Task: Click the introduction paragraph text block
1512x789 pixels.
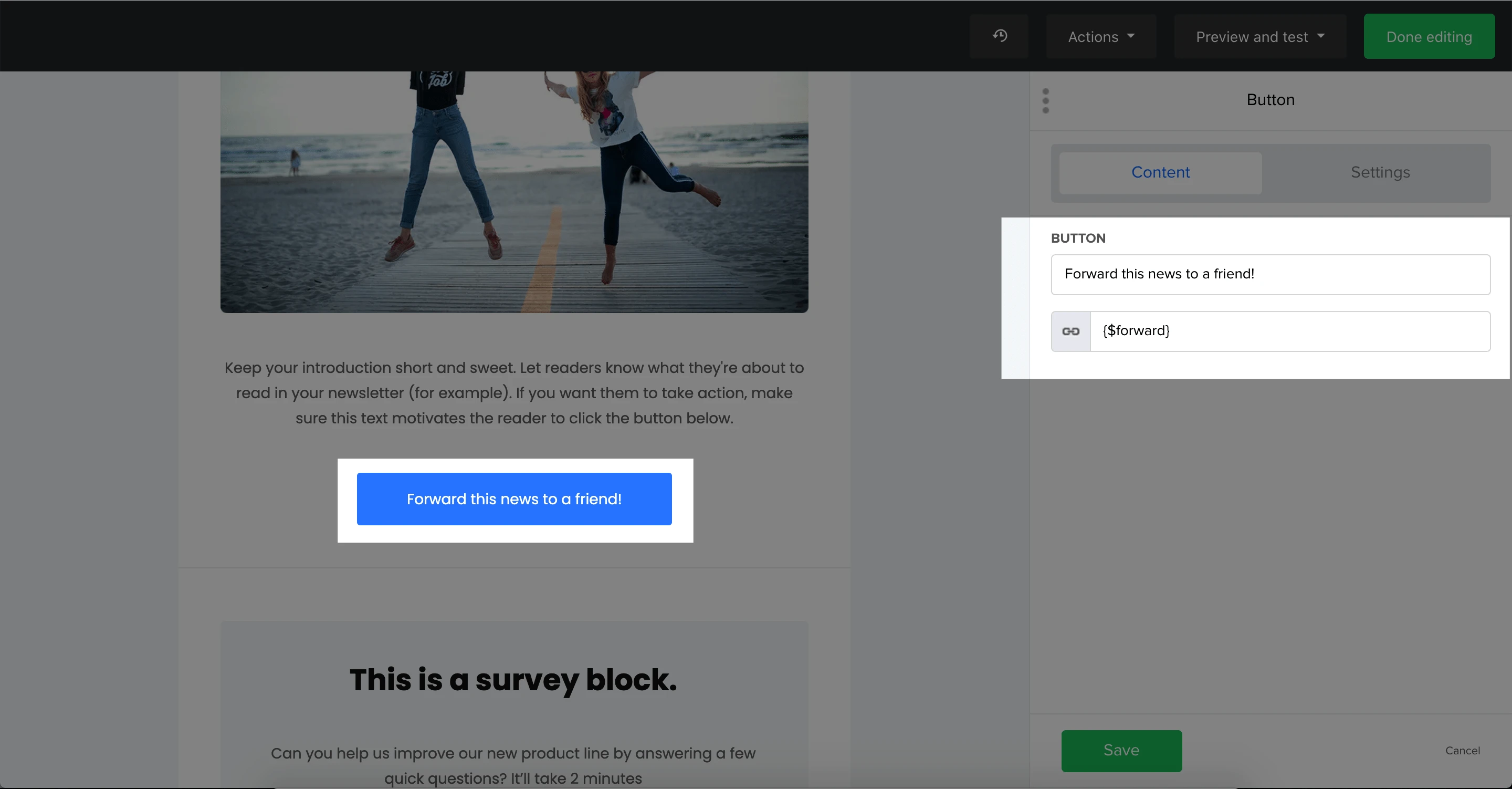Action: (514, 392)
